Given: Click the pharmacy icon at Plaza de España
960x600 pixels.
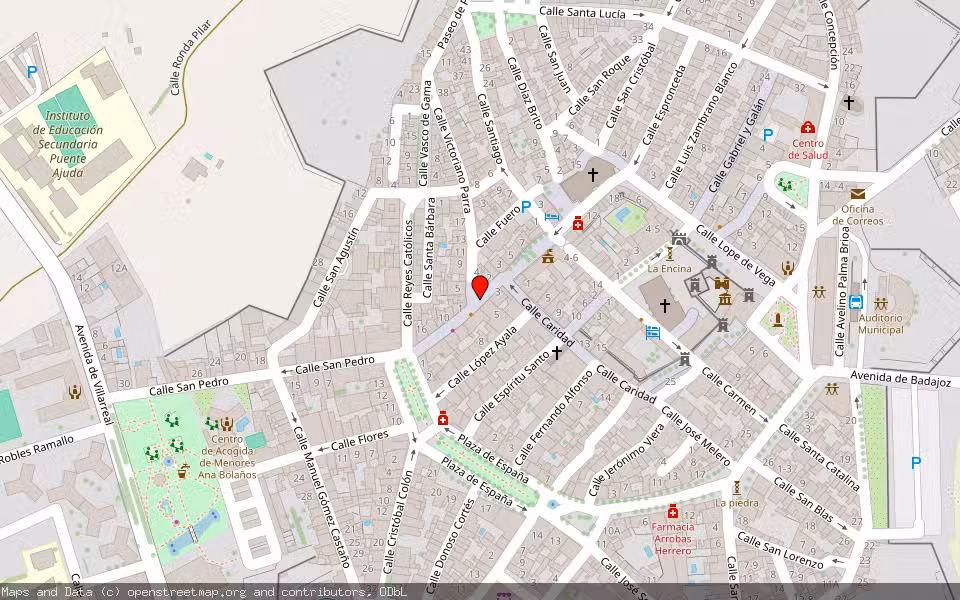Looking at the screenshot, I should pyautogui.click(x=443, y=419).
